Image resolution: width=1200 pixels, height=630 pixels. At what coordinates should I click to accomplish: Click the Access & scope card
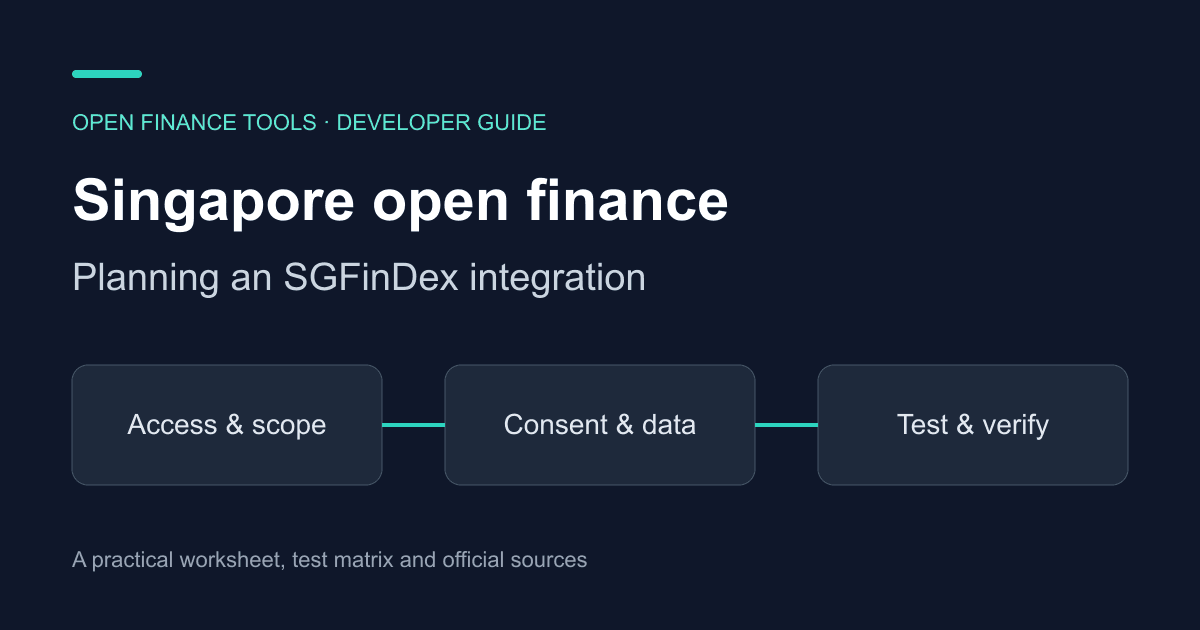[227, 425]
